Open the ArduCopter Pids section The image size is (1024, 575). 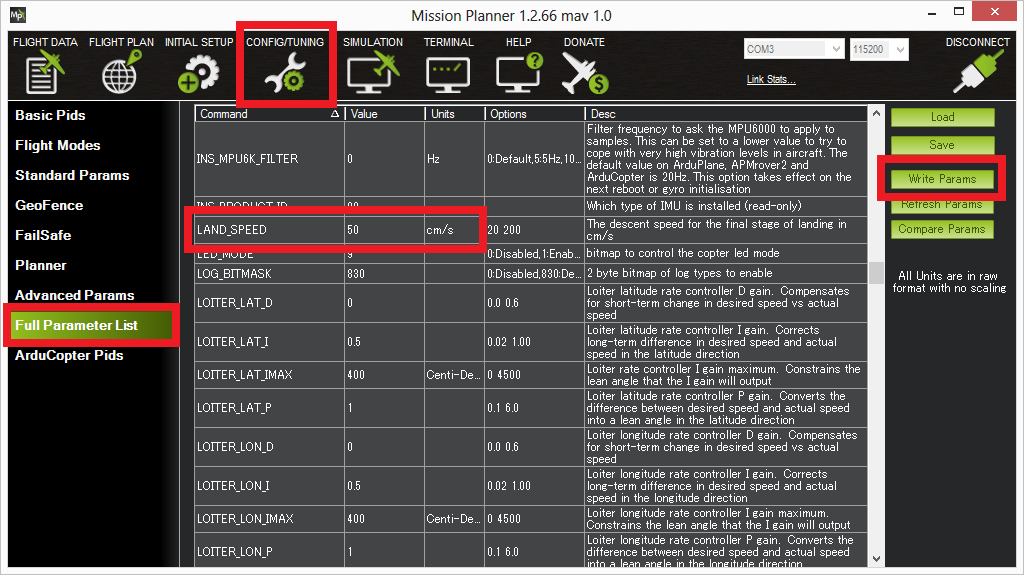point(68,356)
